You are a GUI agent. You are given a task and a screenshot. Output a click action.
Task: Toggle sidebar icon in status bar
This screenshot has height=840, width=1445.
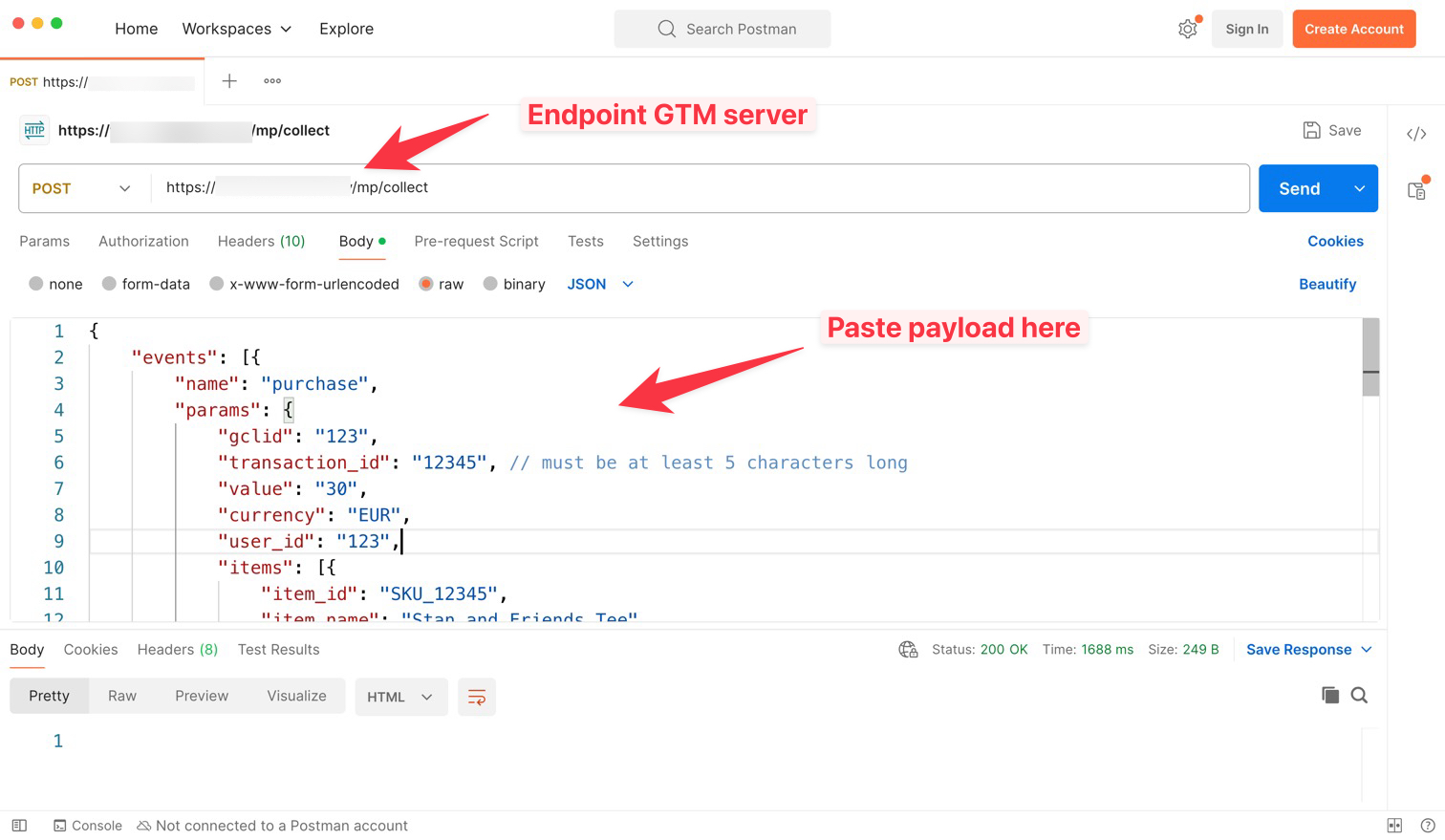tap(19, 826)
